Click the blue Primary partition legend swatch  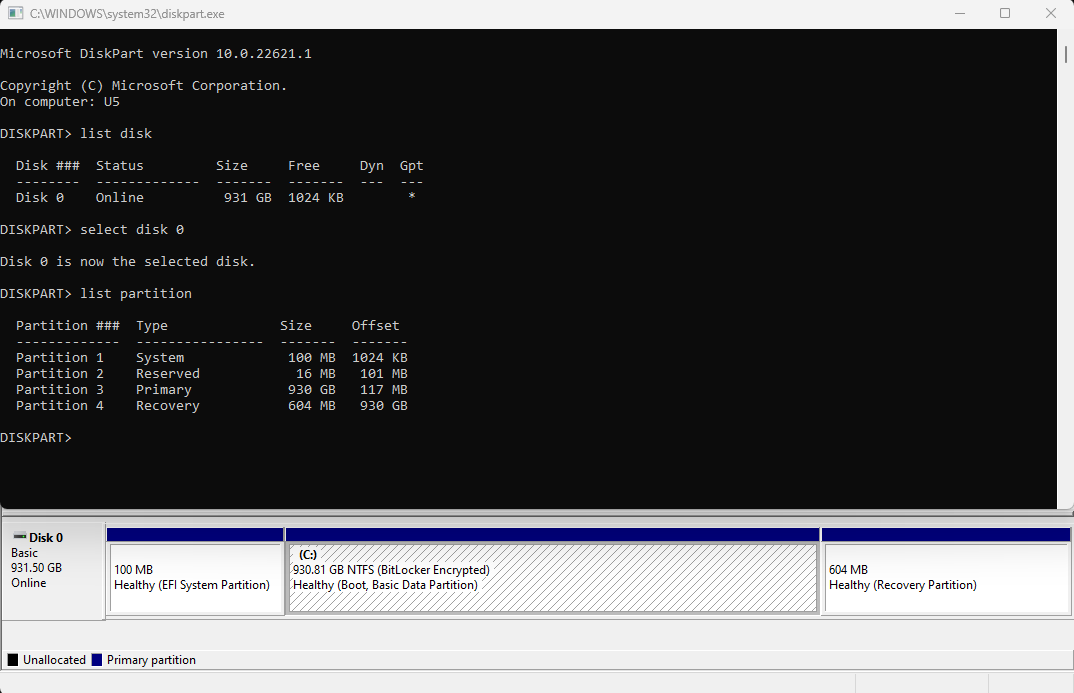pos(96,659)
